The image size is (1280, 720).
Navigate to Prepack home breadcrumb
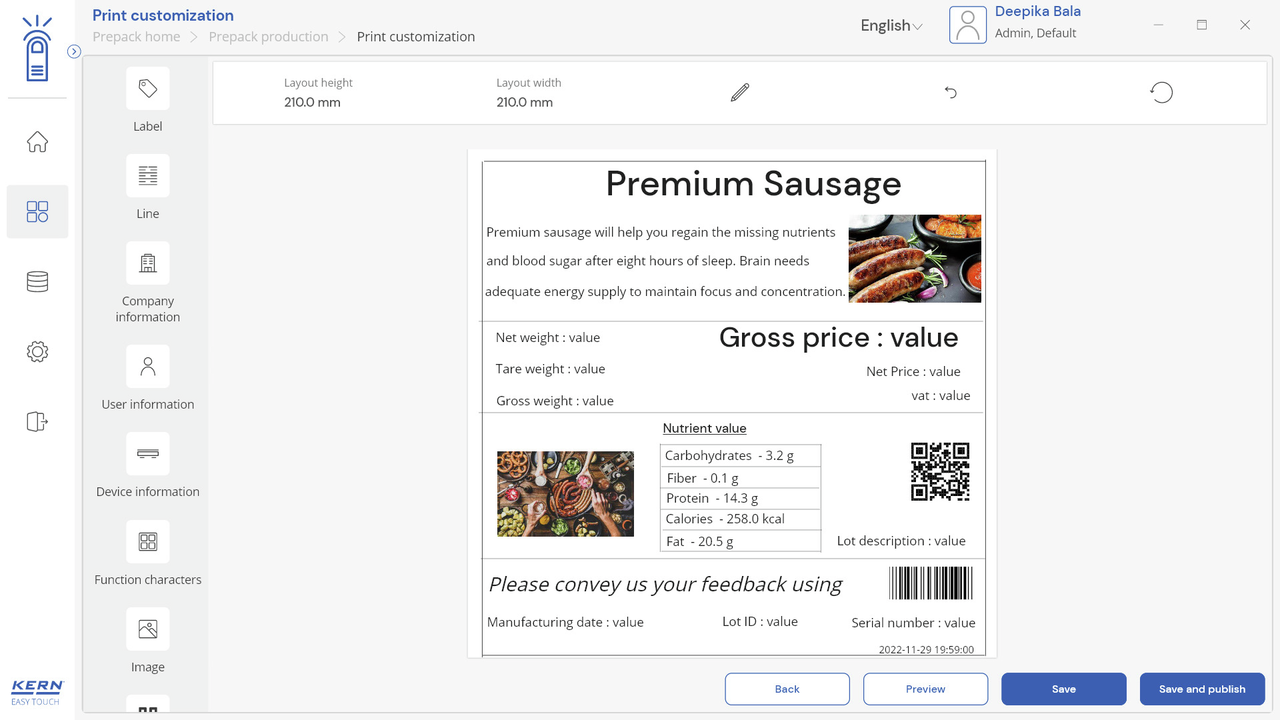pyautogui.click(x=136, y=37)
